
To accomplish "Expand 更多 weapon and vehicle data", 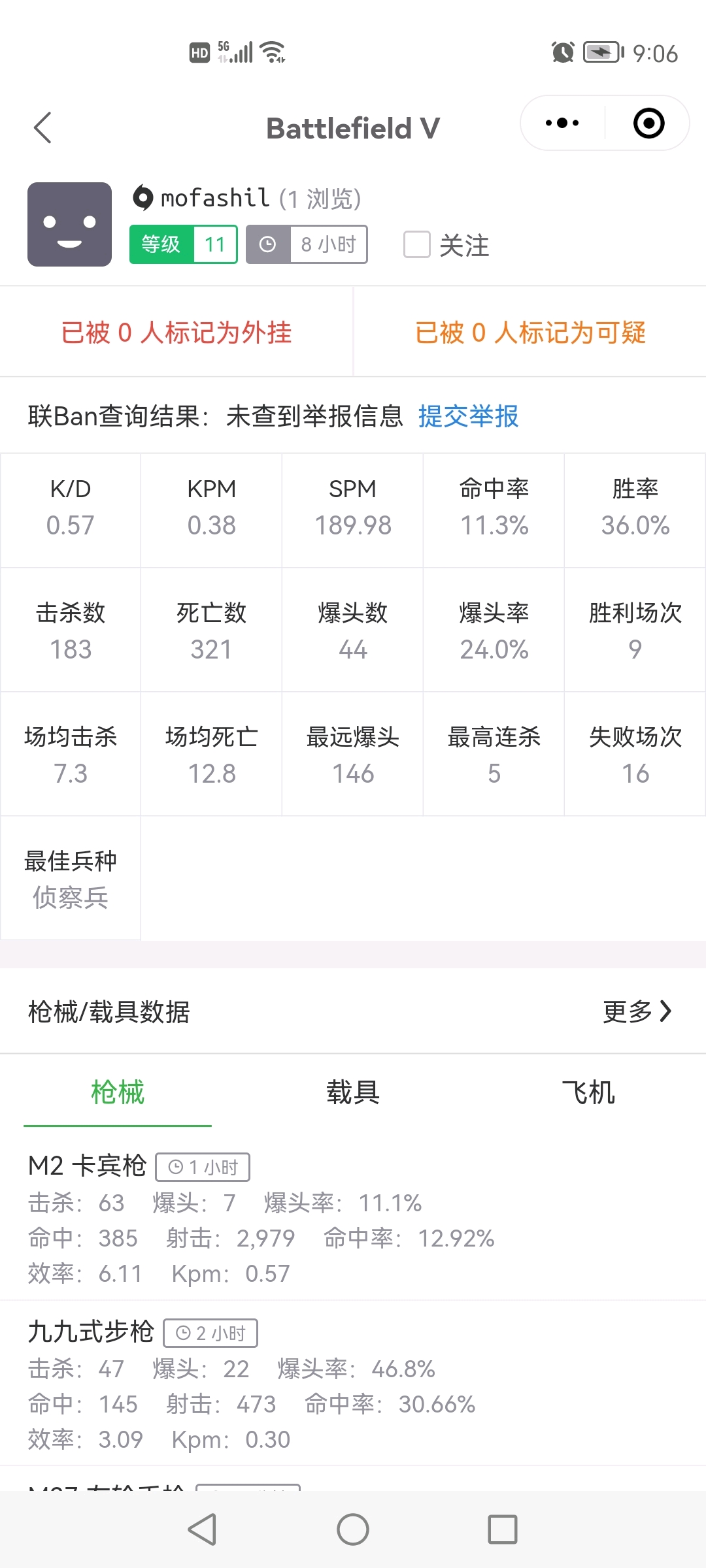I will [x=637, y=1011].
